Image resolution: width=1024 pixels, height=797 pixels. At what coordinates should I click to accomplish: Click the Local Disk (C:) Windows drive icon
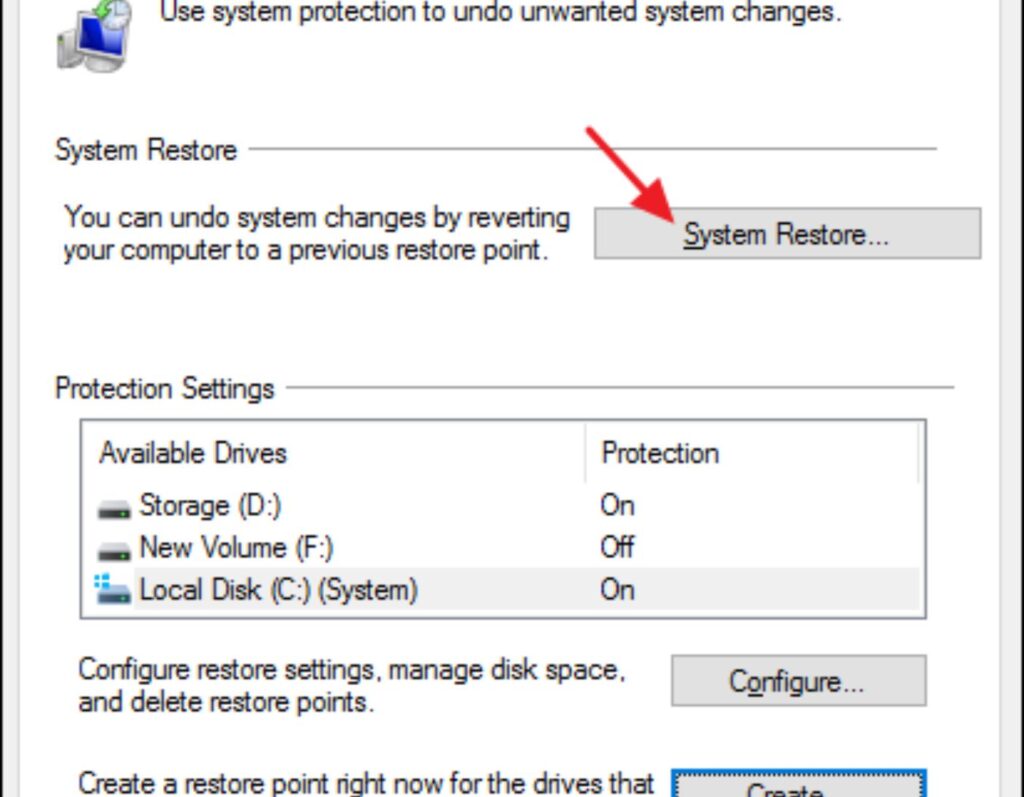click(112, 589)
